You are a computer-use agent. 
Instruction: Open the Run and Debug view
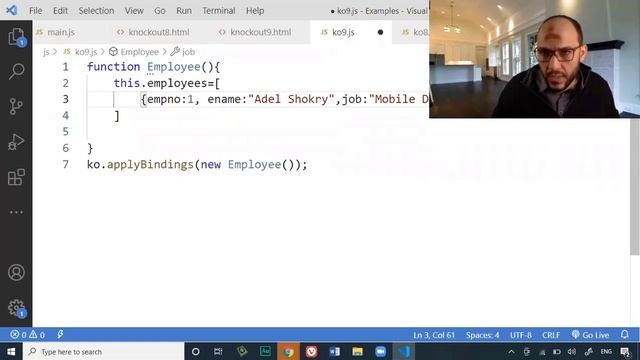tap(16, 142)
